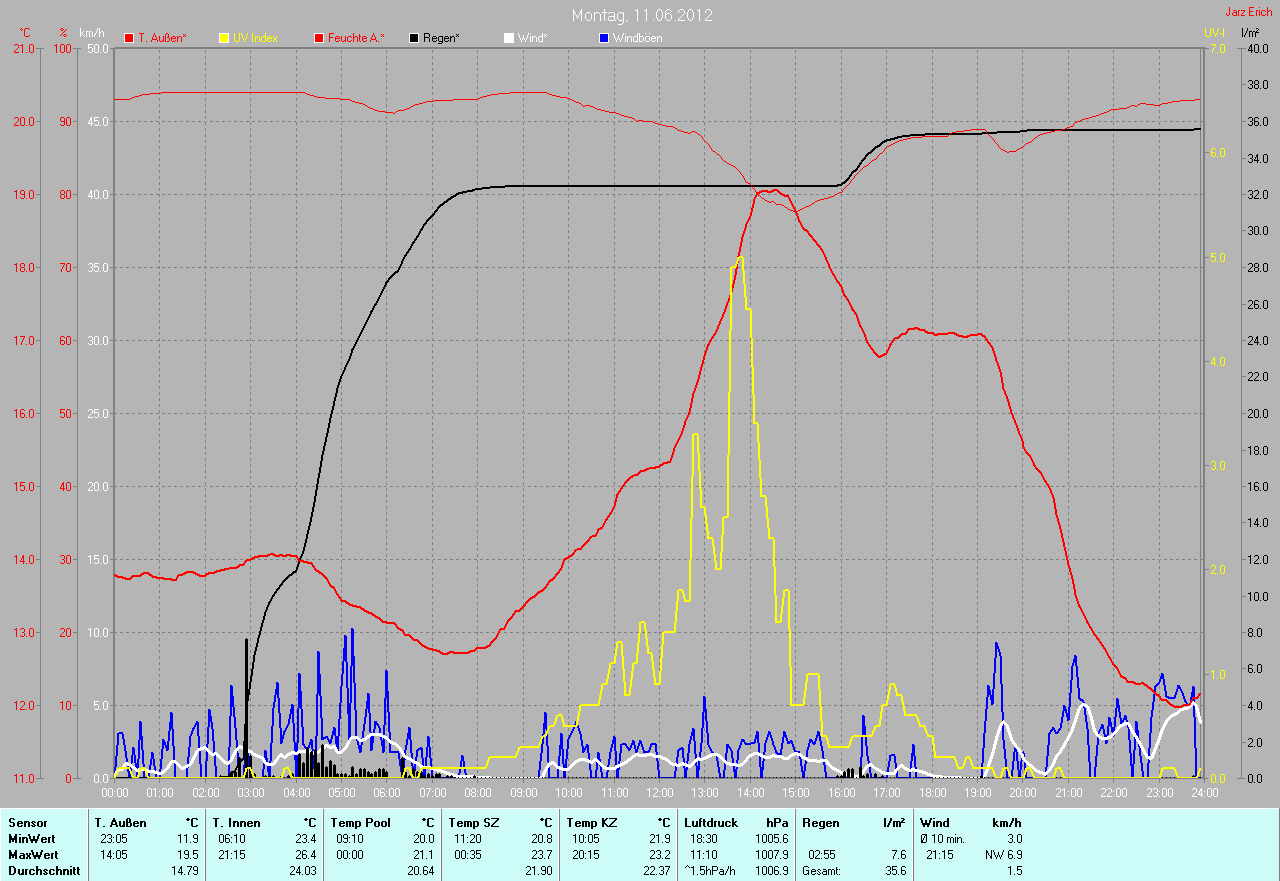Click Temp SZ minimum value "20.8"
1280x881 pixels.
click(x=541, y=839)
